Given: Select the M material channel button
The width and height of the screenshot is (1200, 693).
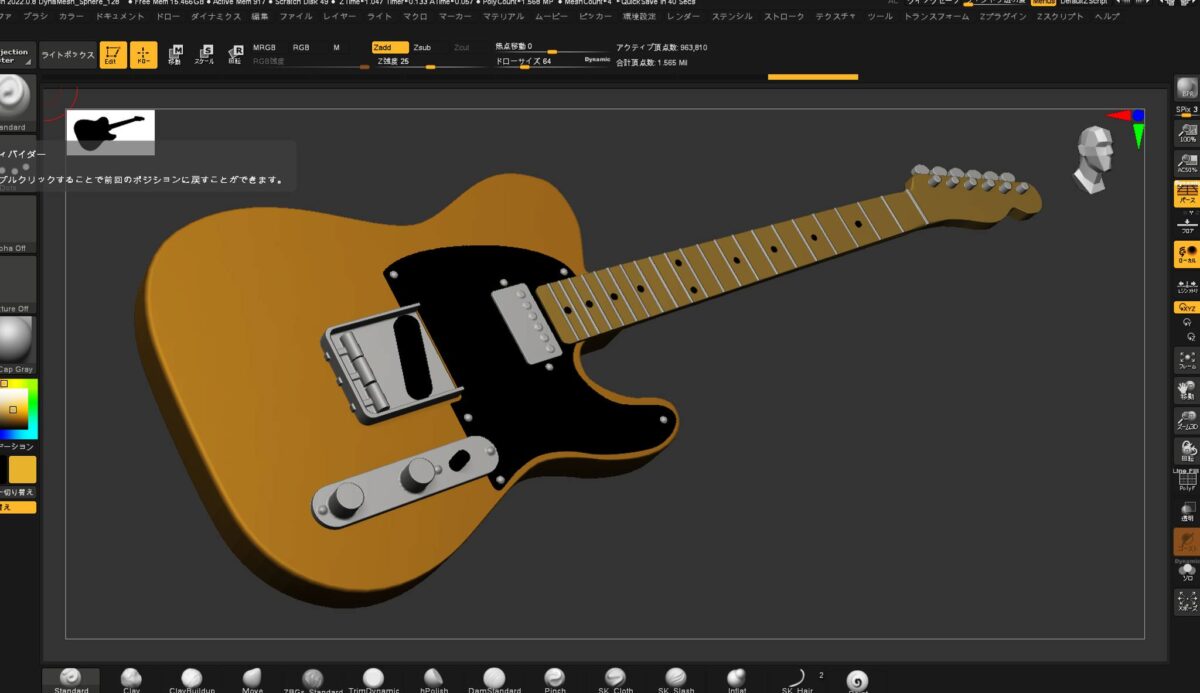Looking at the screenshot, I should [x=336, y=47].
